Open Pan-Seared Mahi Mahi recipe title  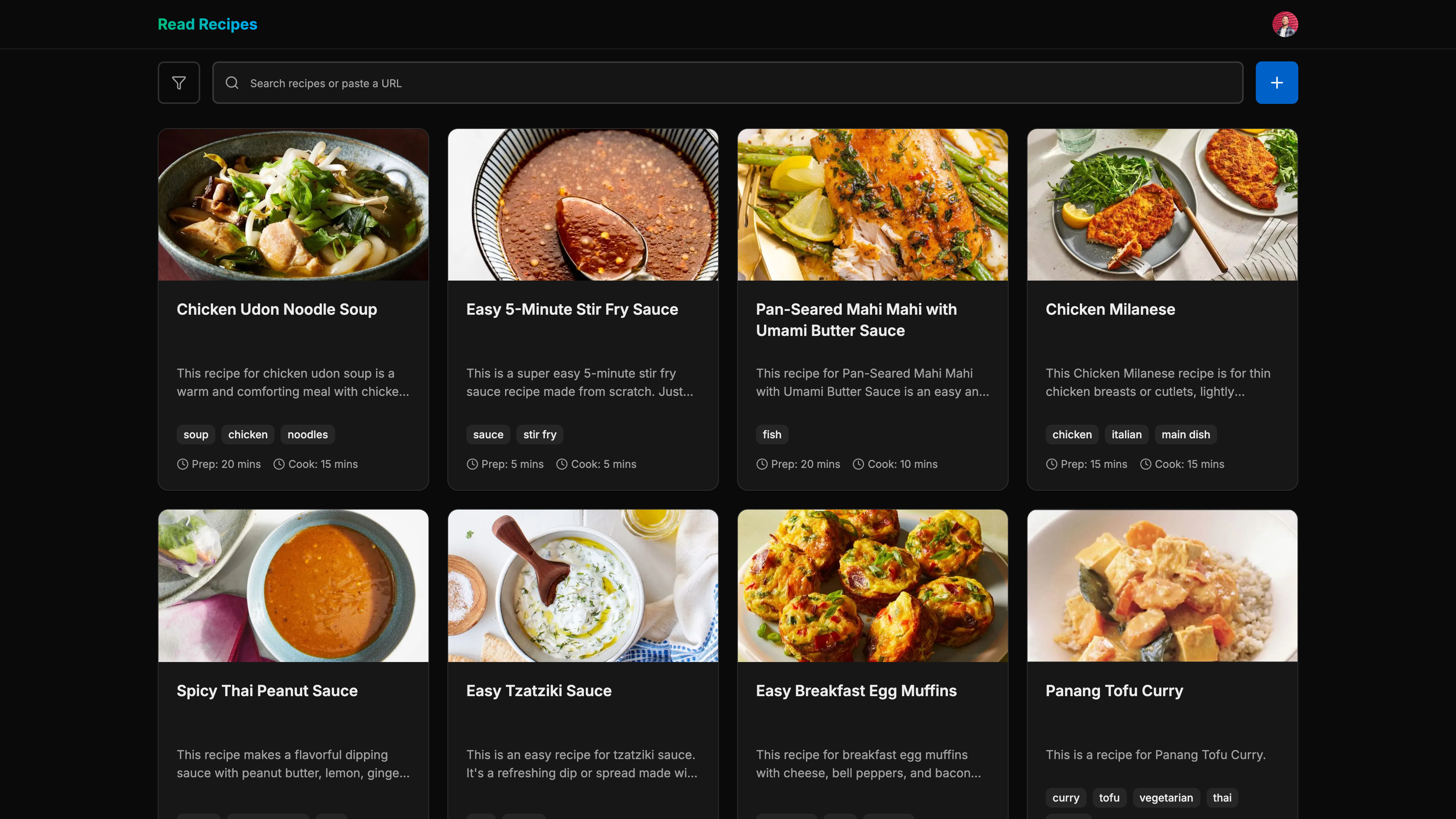coord(856,319)
